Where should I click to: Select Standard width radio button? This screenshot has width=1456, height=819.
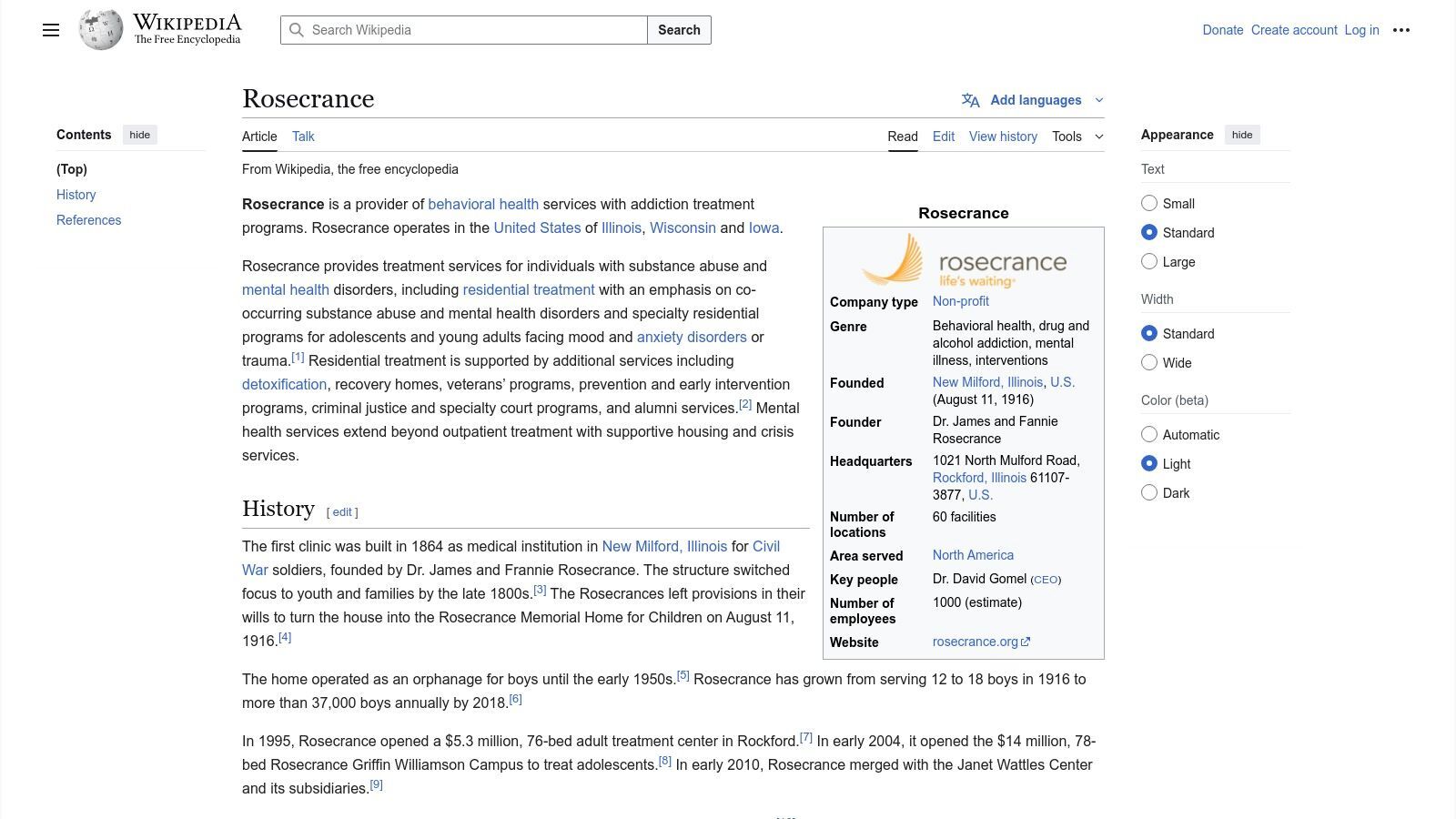(1149, 333)
